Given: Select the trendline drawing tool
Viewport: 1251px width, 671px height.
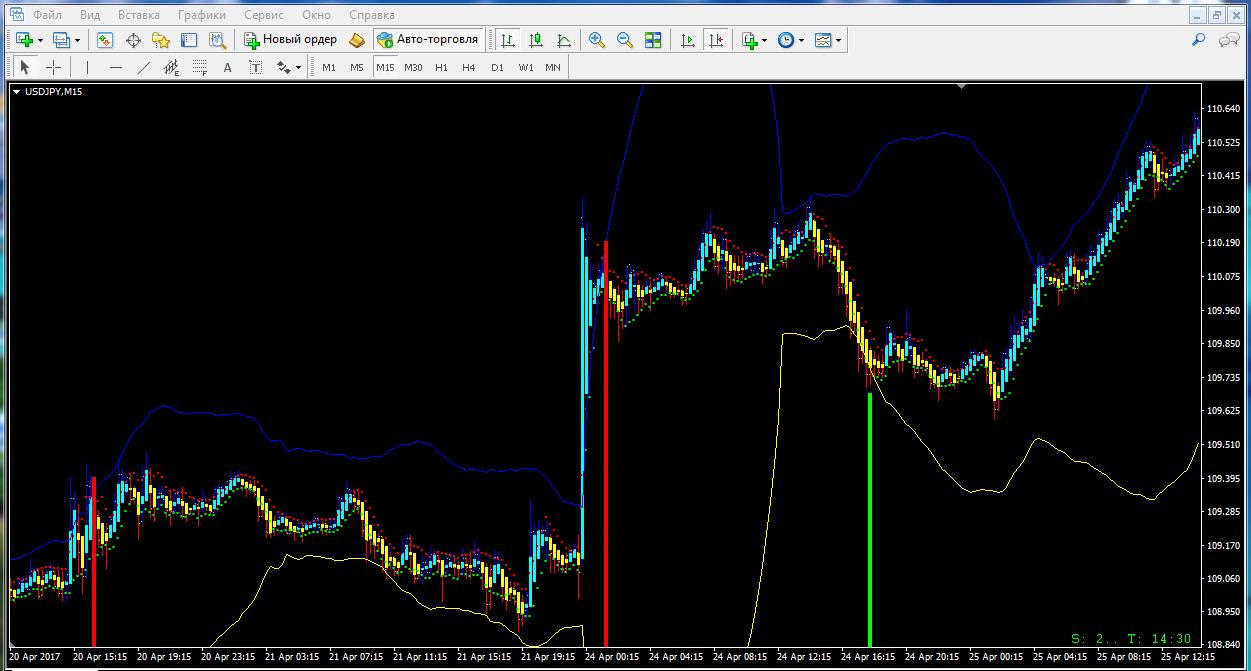Looking at the screenshot, I should click(x=143, y=67).
